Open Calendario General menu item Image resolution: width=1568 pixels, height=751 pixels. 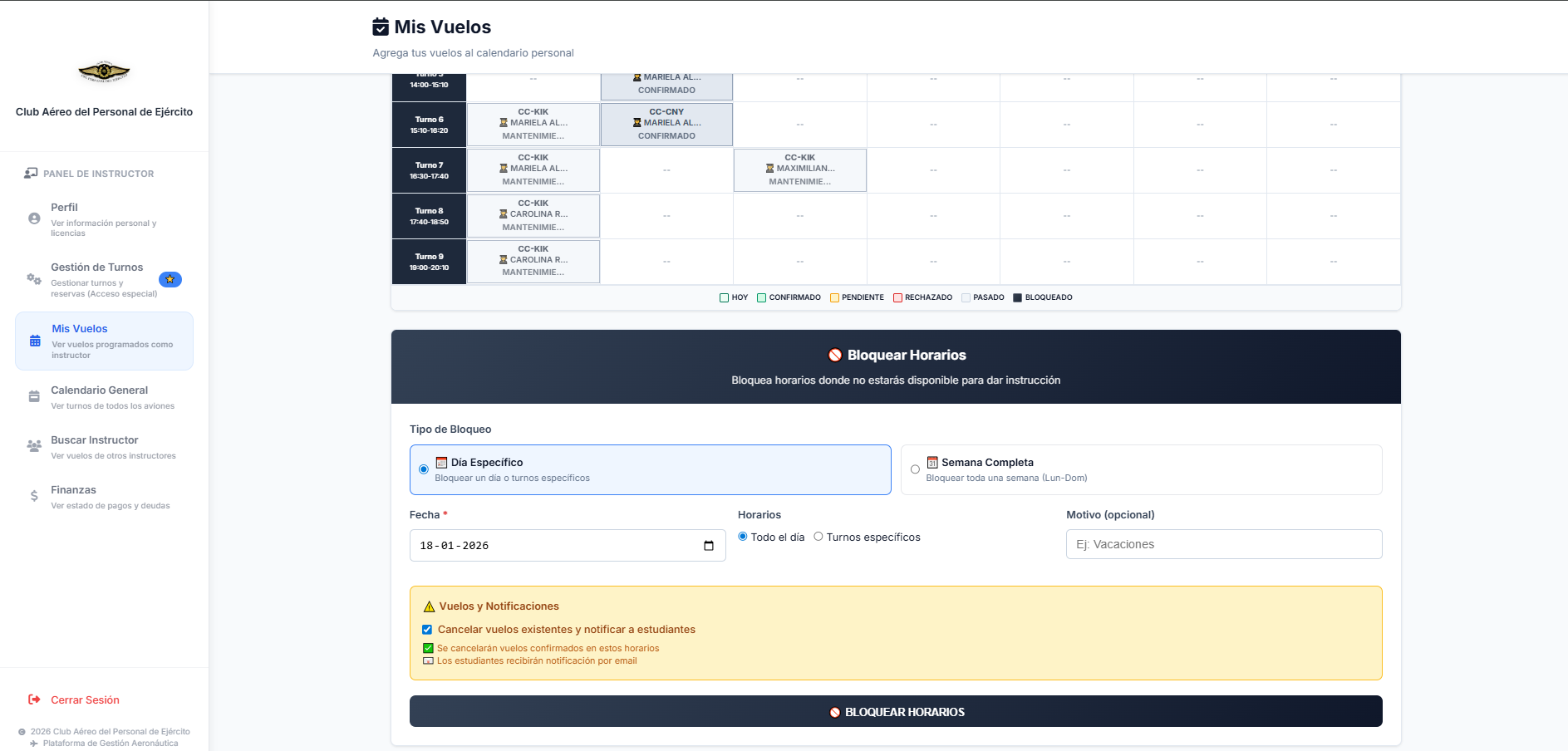point(100,390)
